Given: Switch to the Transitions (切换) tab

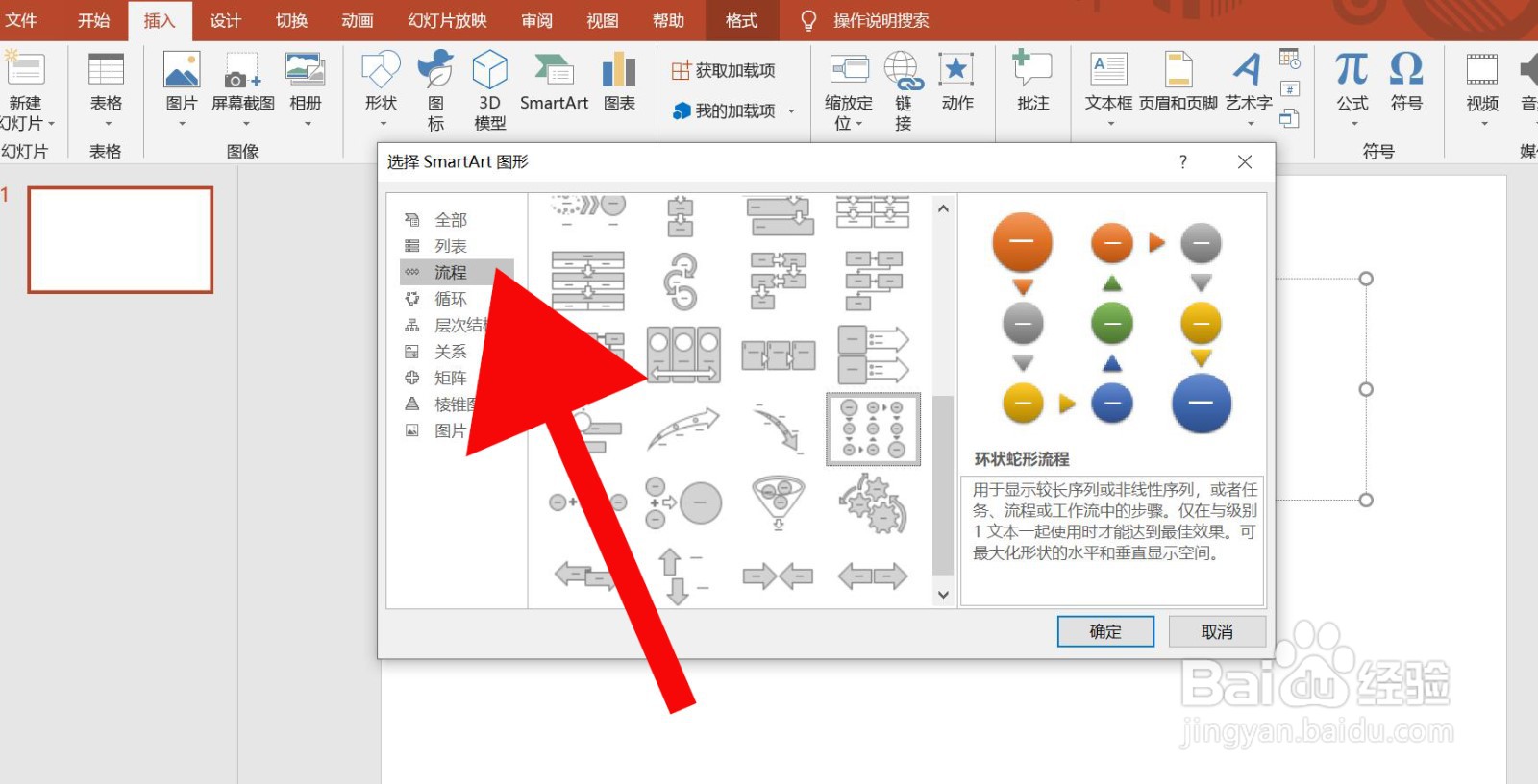Looking at the screenshot, I should click(x=291, y=20).
